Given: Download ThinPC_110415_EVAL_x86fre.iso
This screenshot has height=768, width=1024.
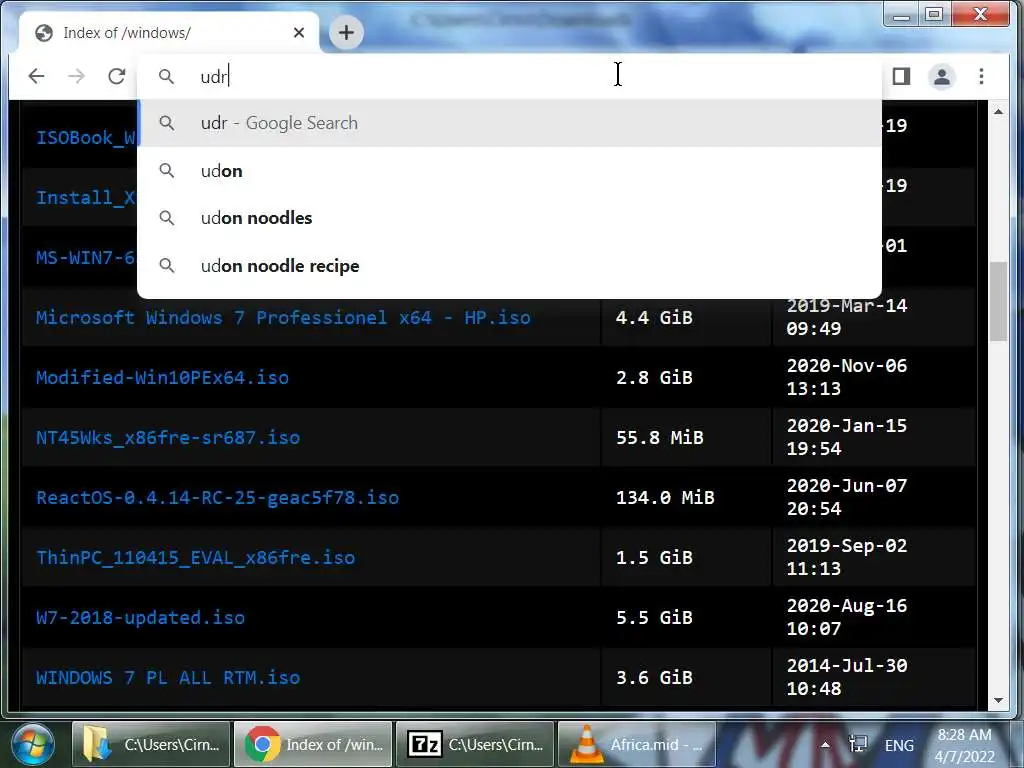Looking at the screenshot, I should coord(195,558).
